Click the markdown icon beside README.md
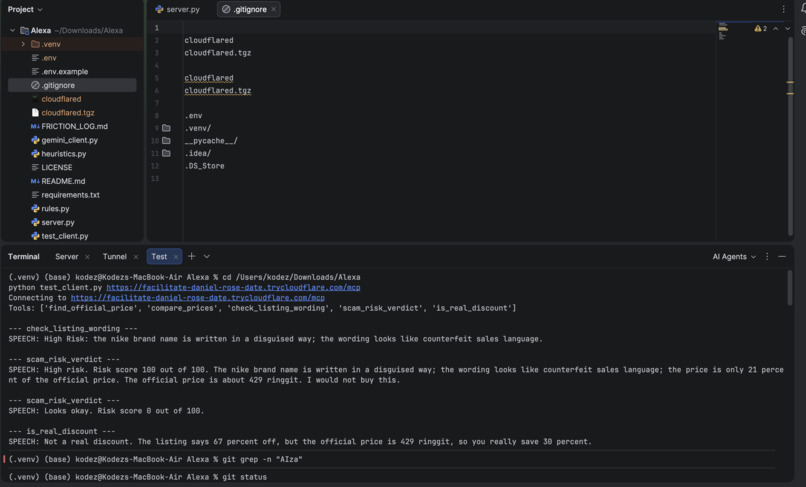 click(35, 181)
